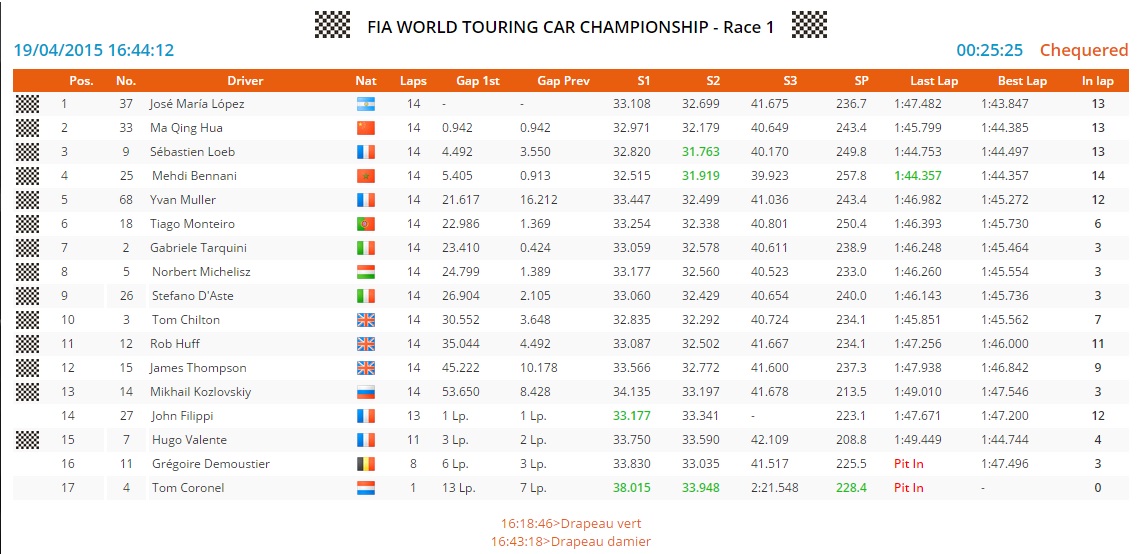Image resolution: width=1141 pixels, height=554 pixels.
Task: Click the Chequered status label
Action: tap(1084, 50)
